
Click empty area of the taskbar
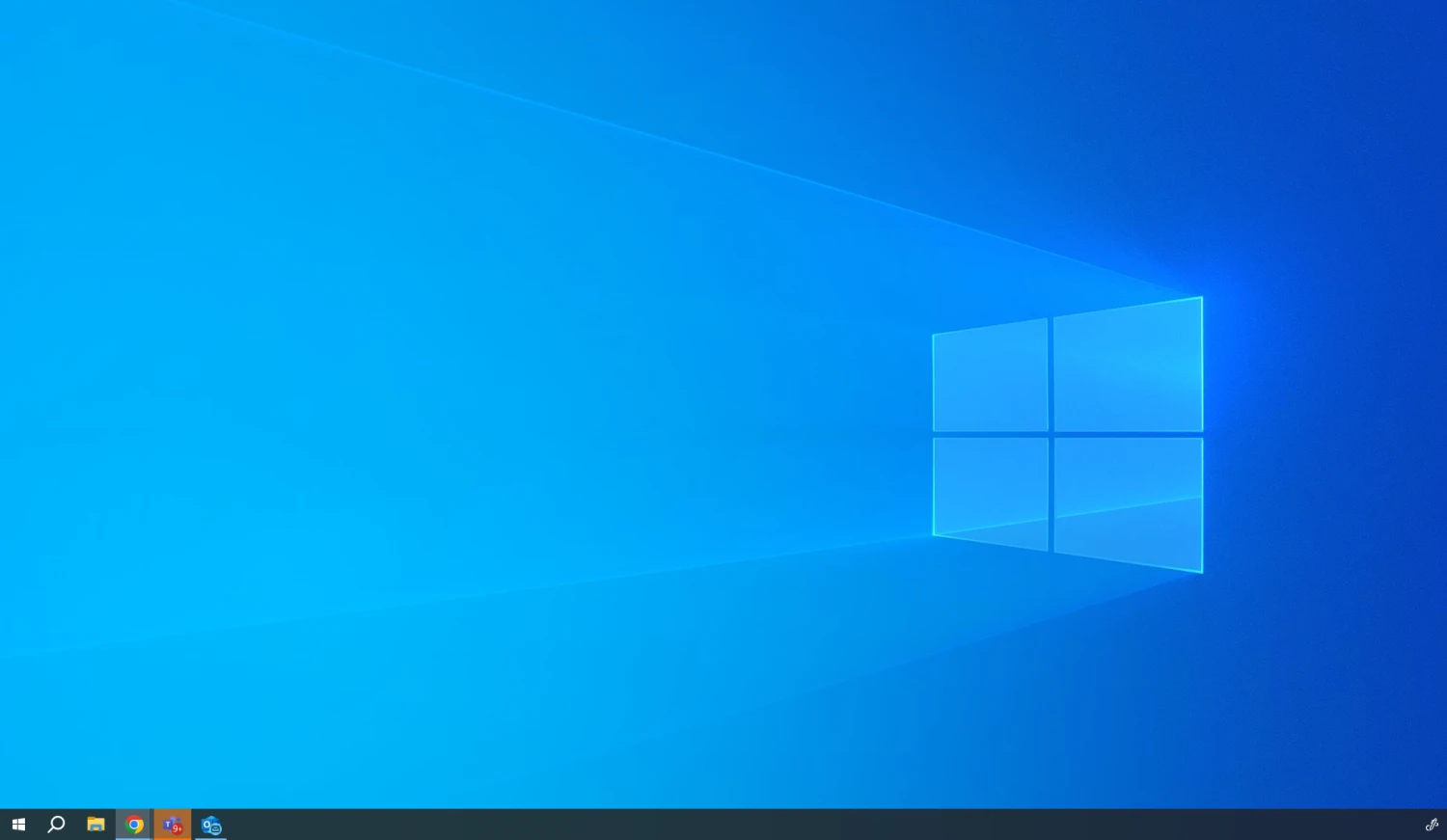(772, 825)
